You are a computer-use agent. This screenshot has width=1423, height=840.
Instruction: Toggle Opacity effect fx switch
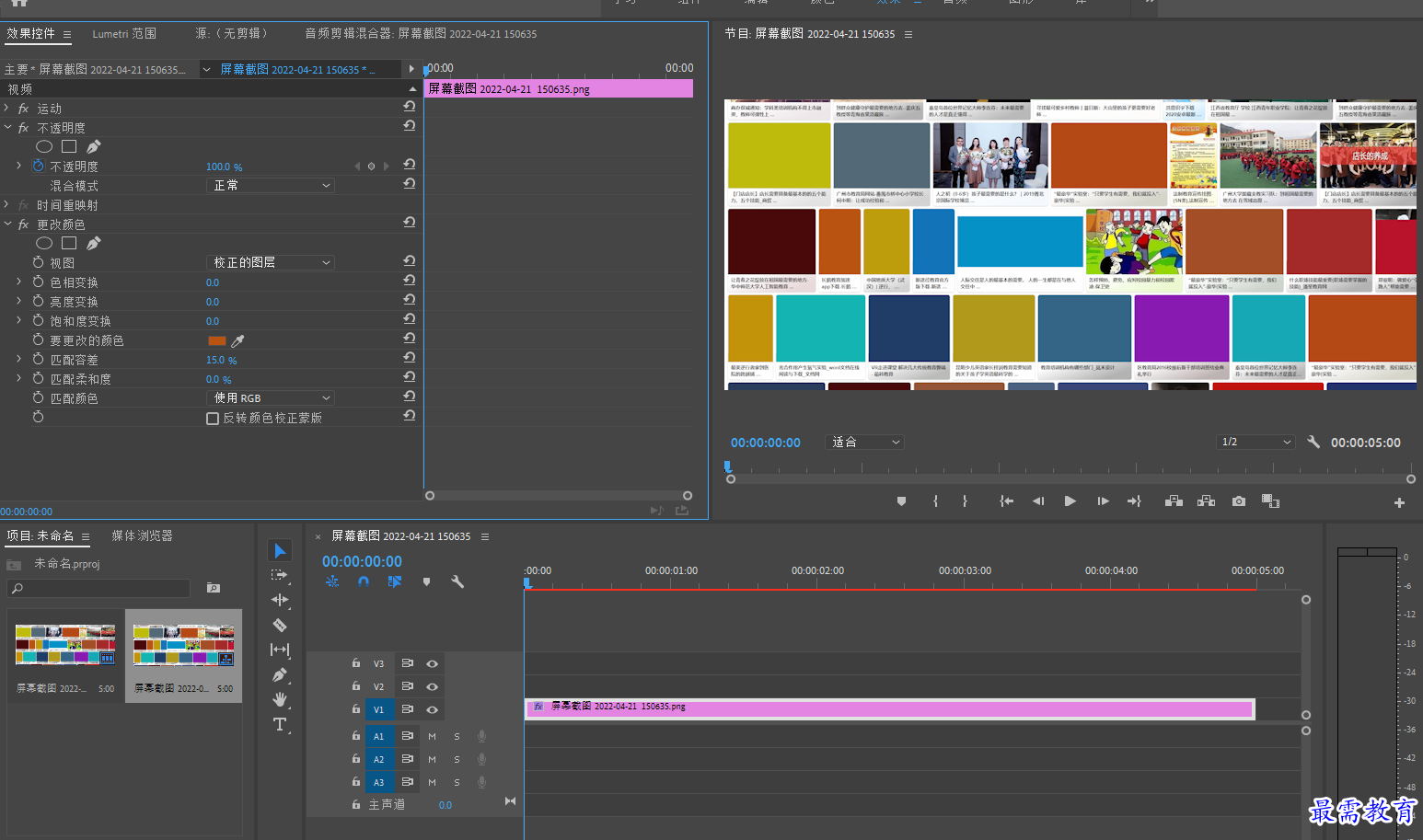click(x=23, y=128)
